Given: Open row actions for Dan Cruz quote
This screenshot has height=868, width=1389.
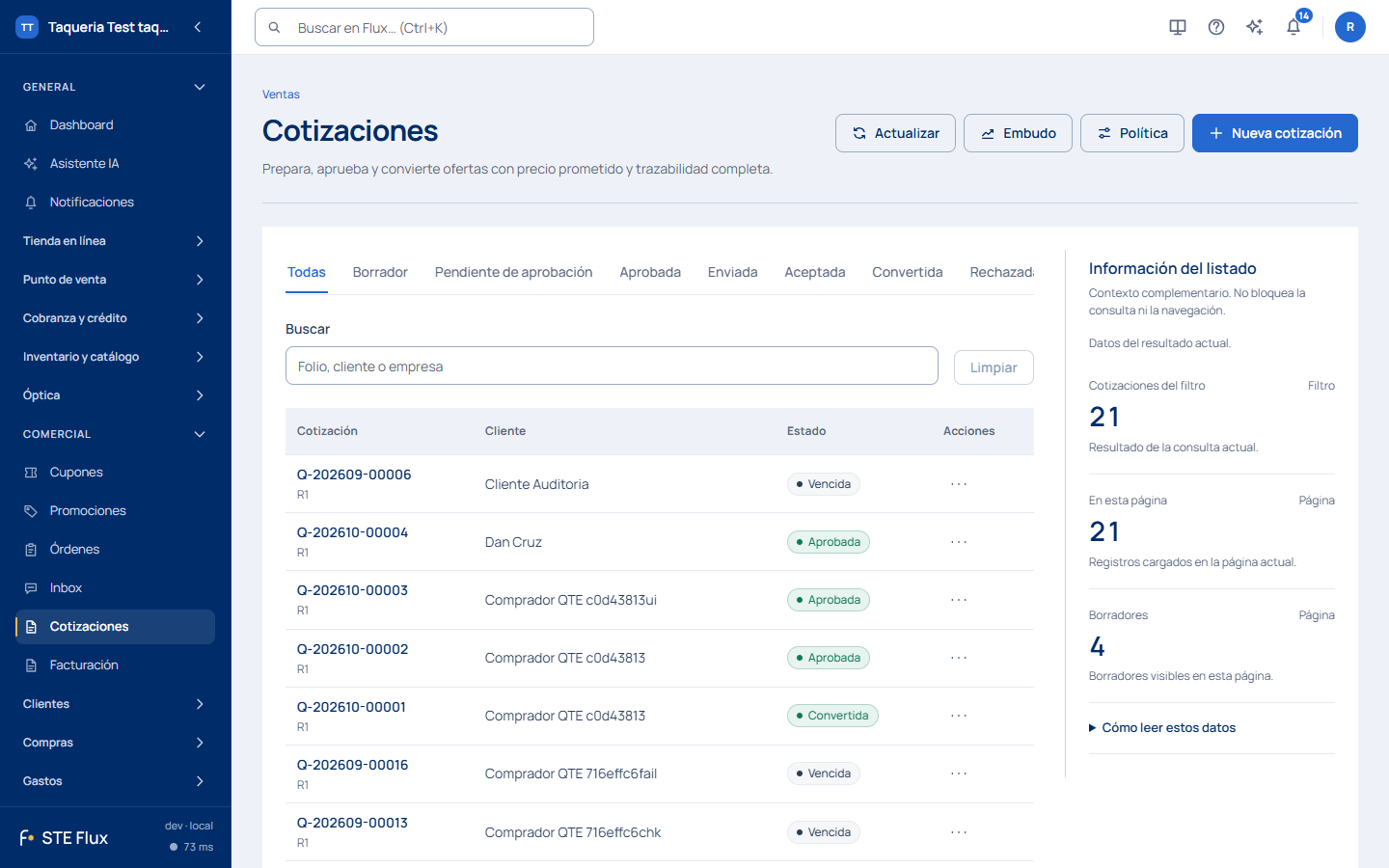Looking at the screenshot, I should (959, 542).
